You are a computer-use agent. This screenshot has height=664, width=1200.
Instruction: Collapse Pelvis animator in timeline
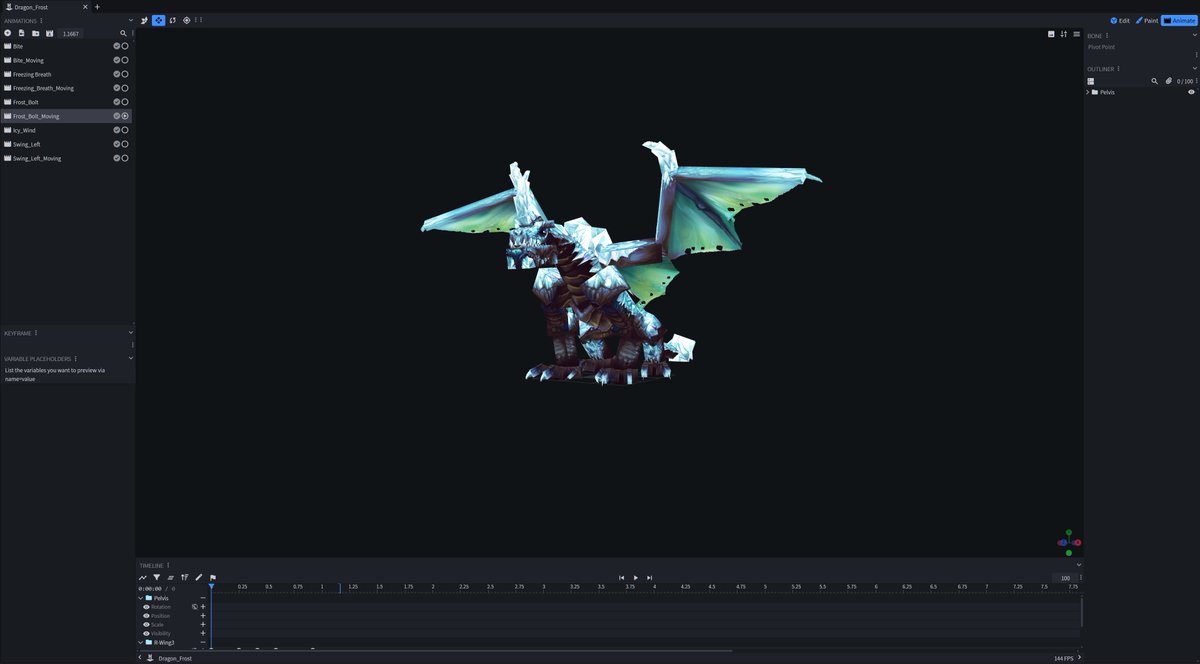141,598
